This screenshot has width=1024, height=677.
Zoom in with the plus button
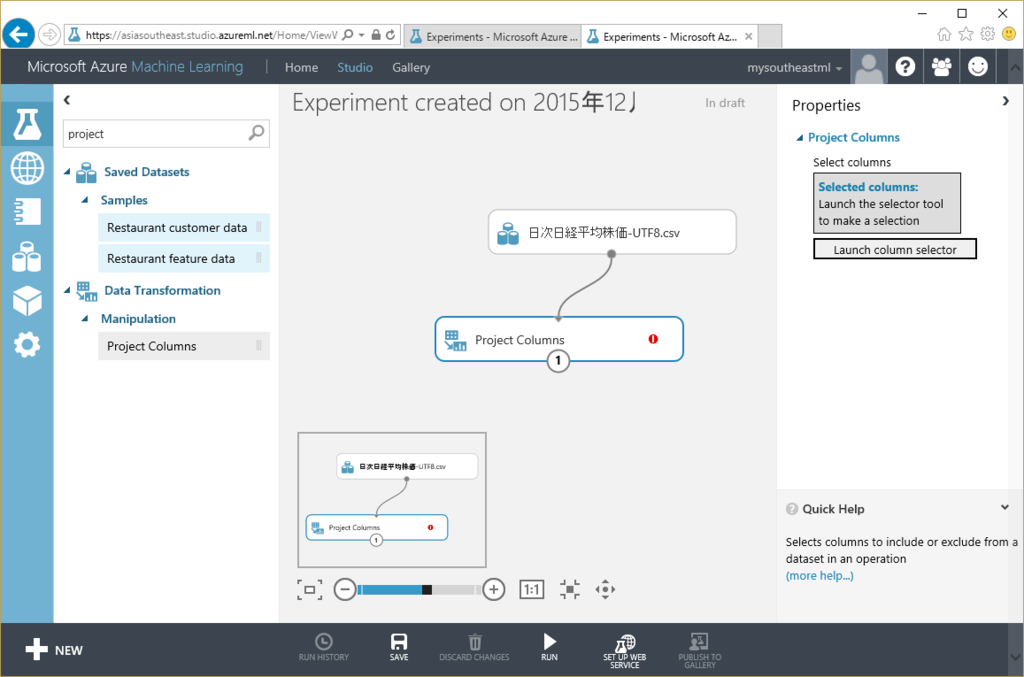tap(494, 590)
